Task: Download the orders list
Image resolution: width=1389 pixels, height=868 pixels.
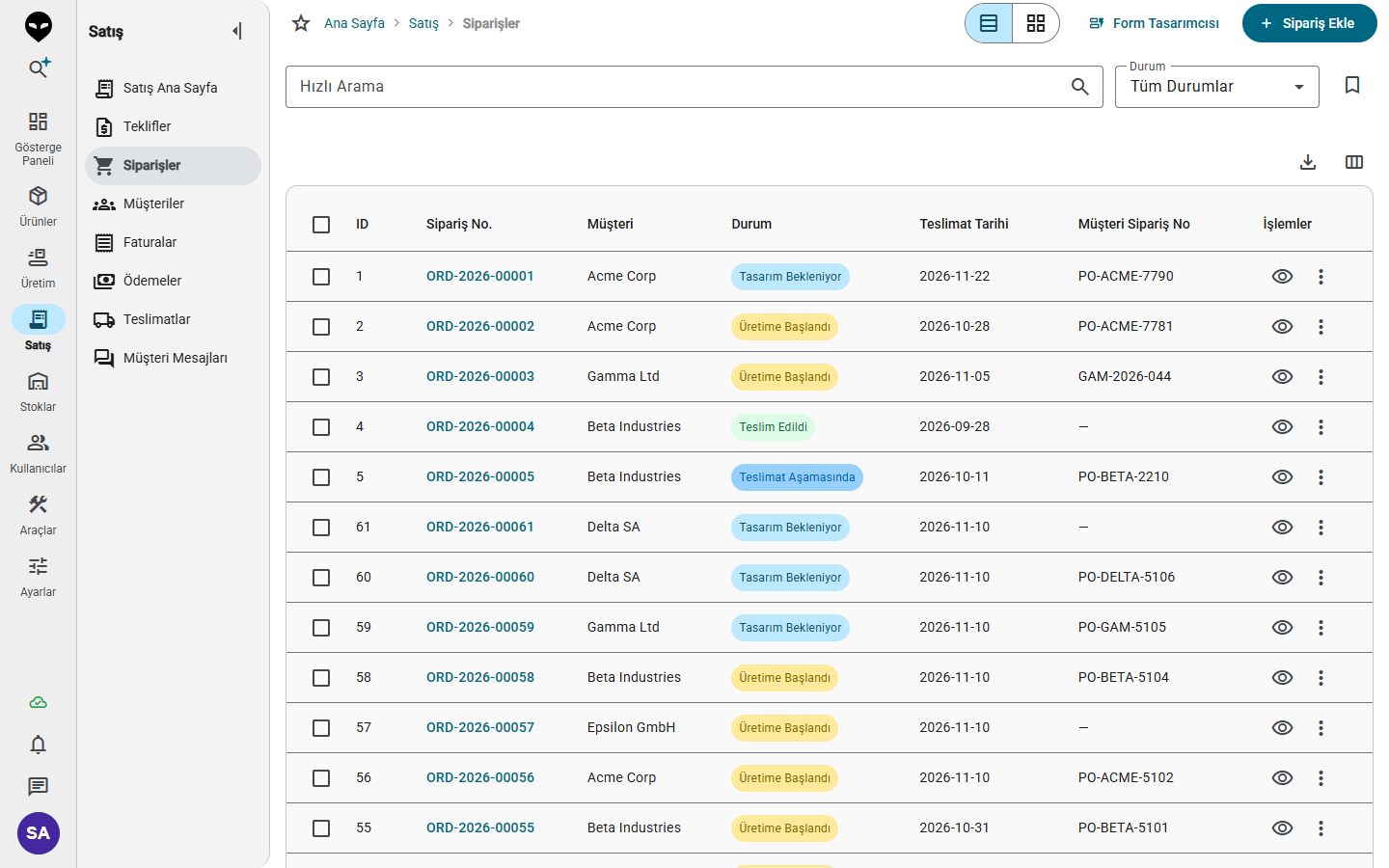Action: [1308, 162]
